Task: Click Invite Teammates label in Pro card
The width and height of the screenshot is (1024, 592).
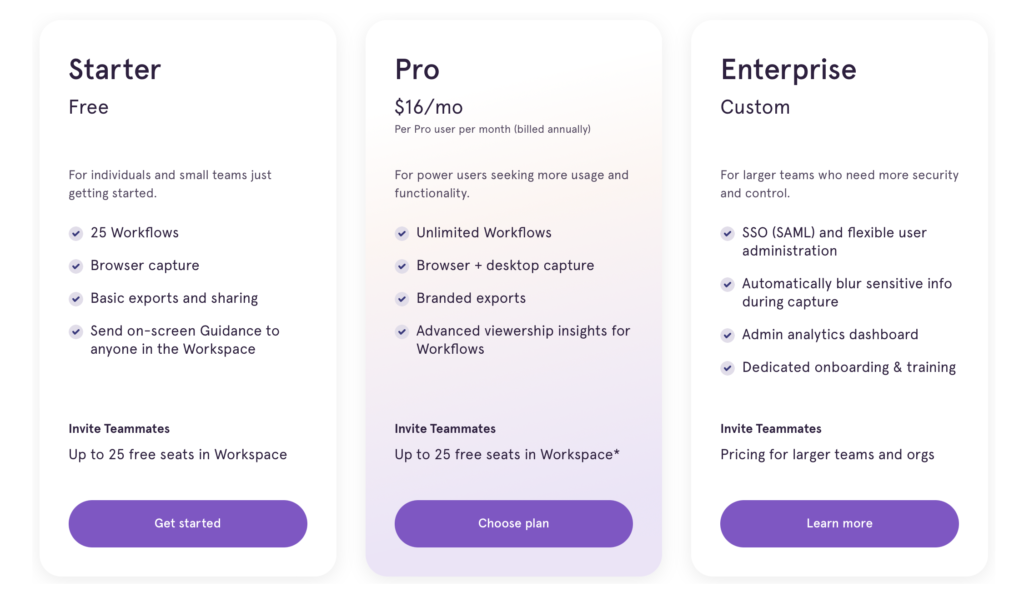Action: tap(445, 429)
